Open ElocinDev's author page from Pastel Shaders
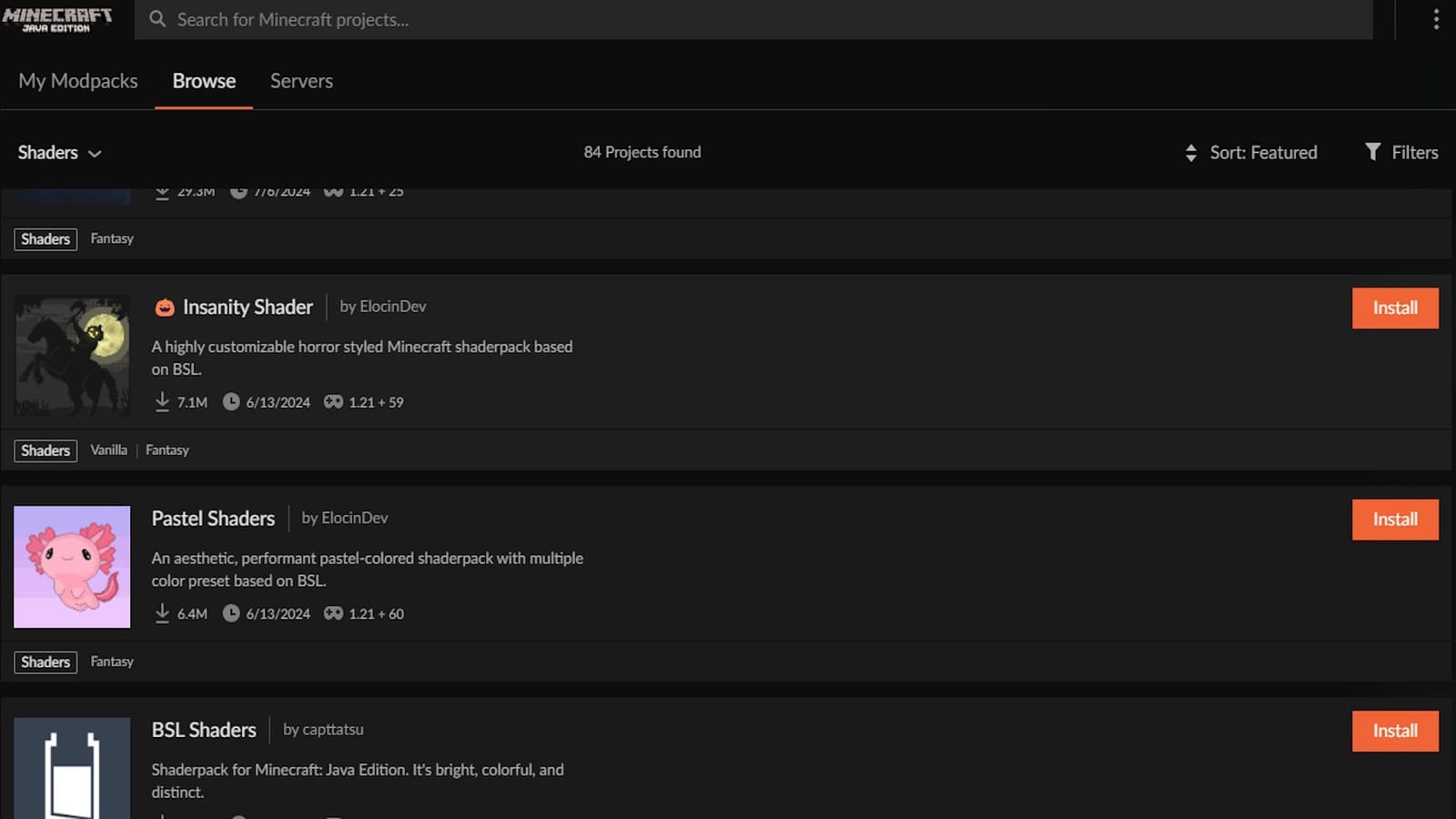Viewport: 1456px width, 819px height. (x=357, y=518)
